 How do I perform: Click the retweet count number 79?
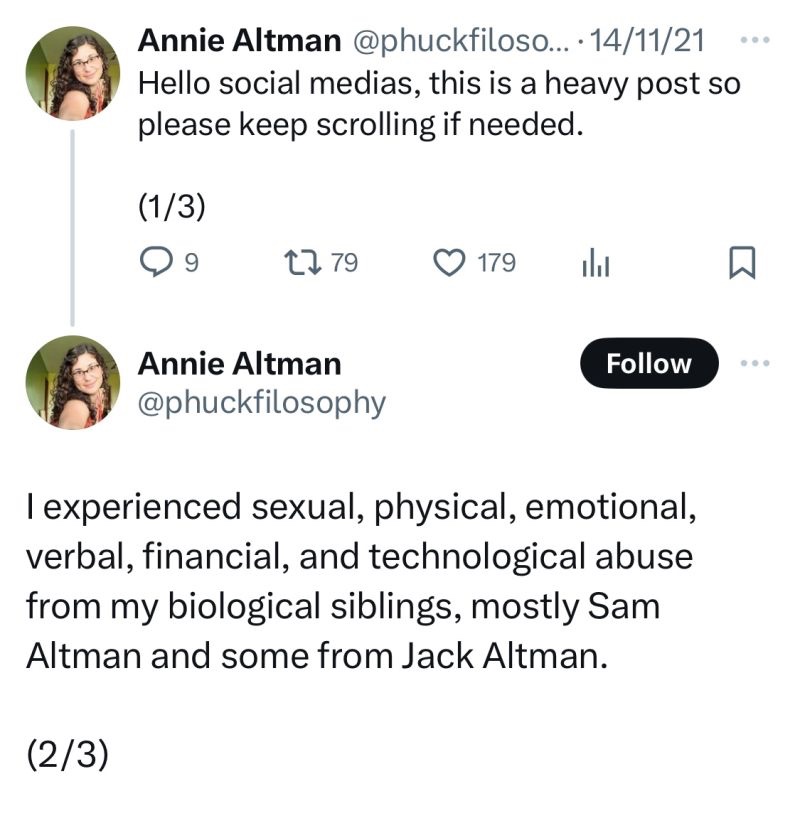pos(344,263)
